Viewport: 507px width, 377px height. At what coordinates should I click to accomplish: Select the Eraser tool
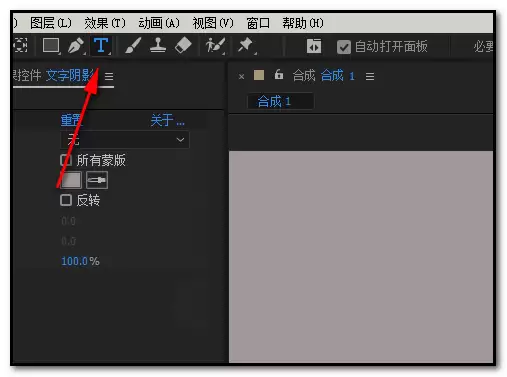click(183, 45)
